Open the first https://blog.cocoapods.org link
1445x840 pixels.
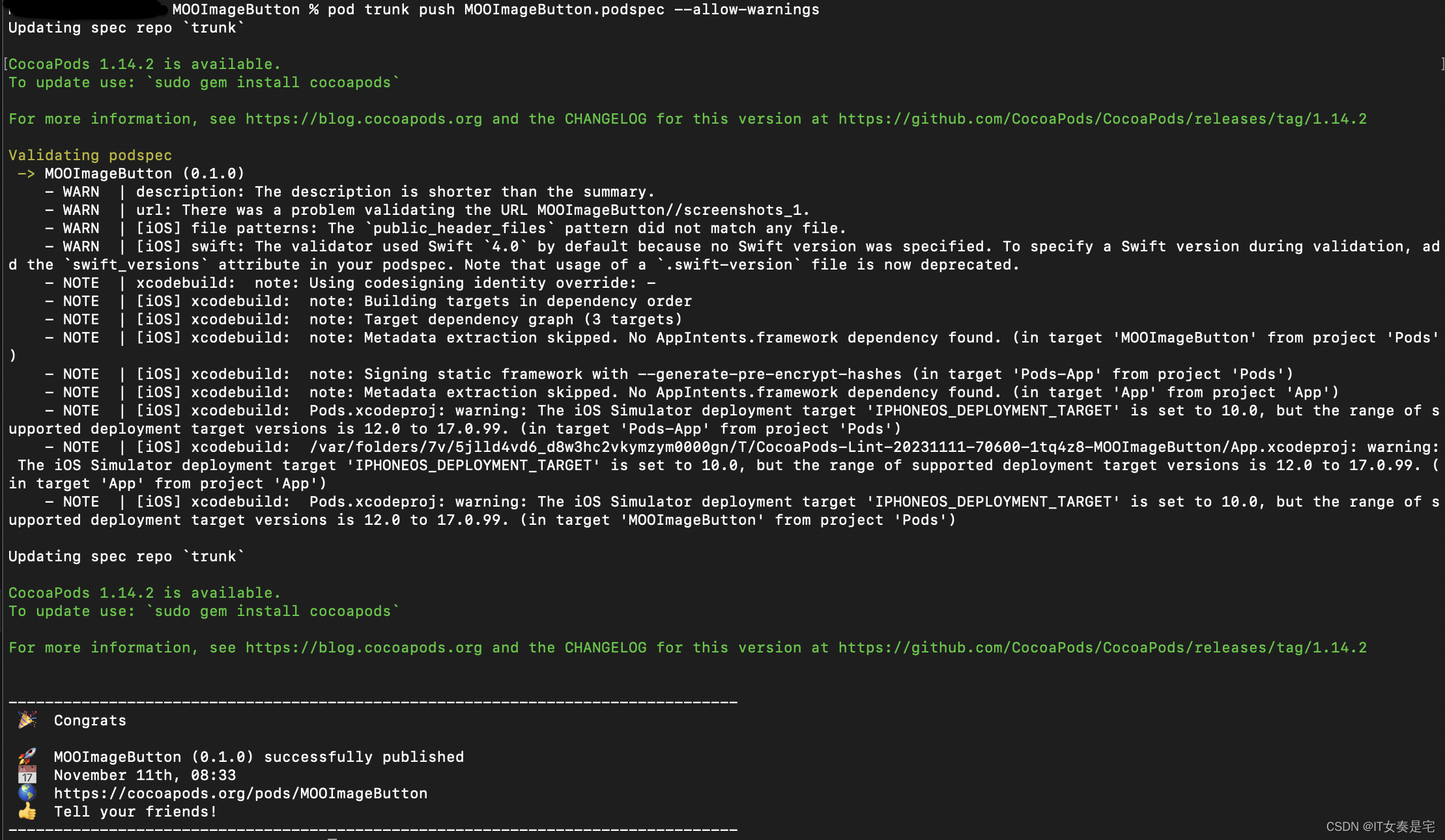[364, 119]
